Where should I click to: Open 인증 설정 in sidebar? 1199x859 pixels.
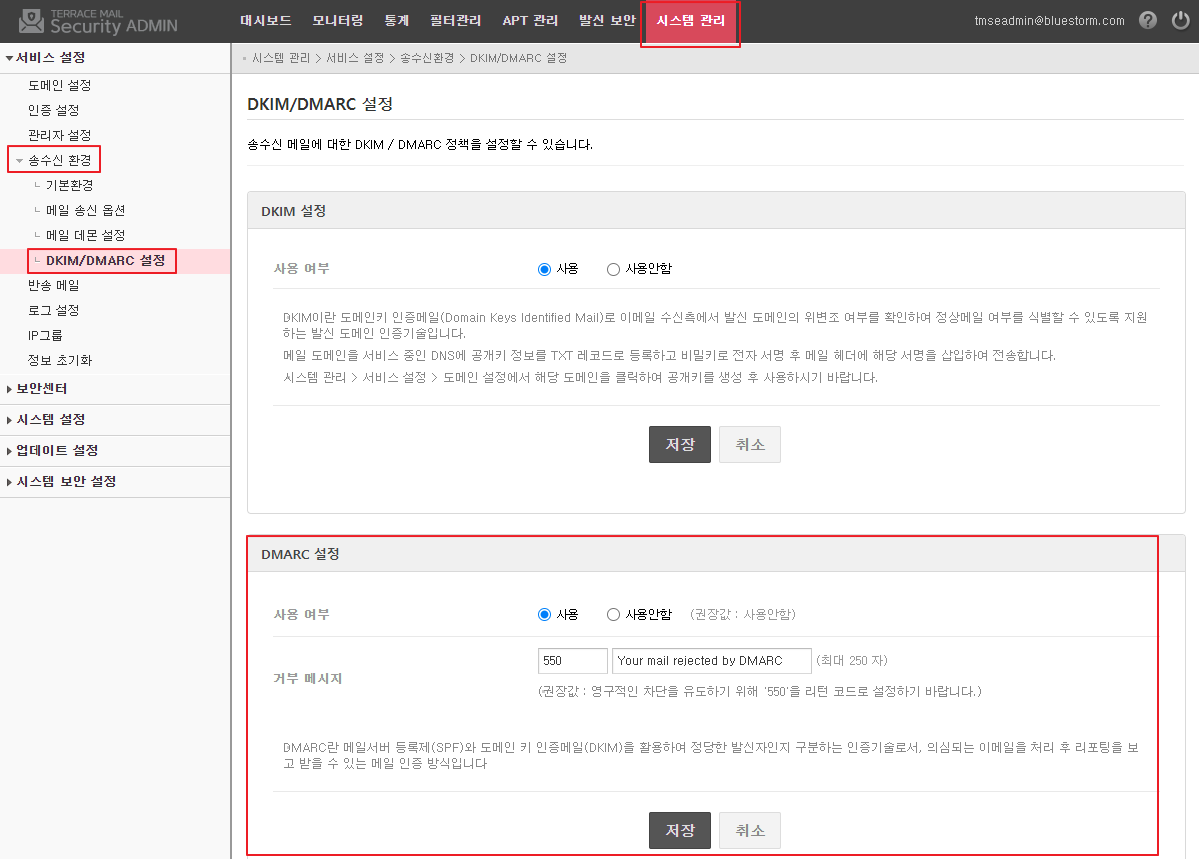[54, 110]
